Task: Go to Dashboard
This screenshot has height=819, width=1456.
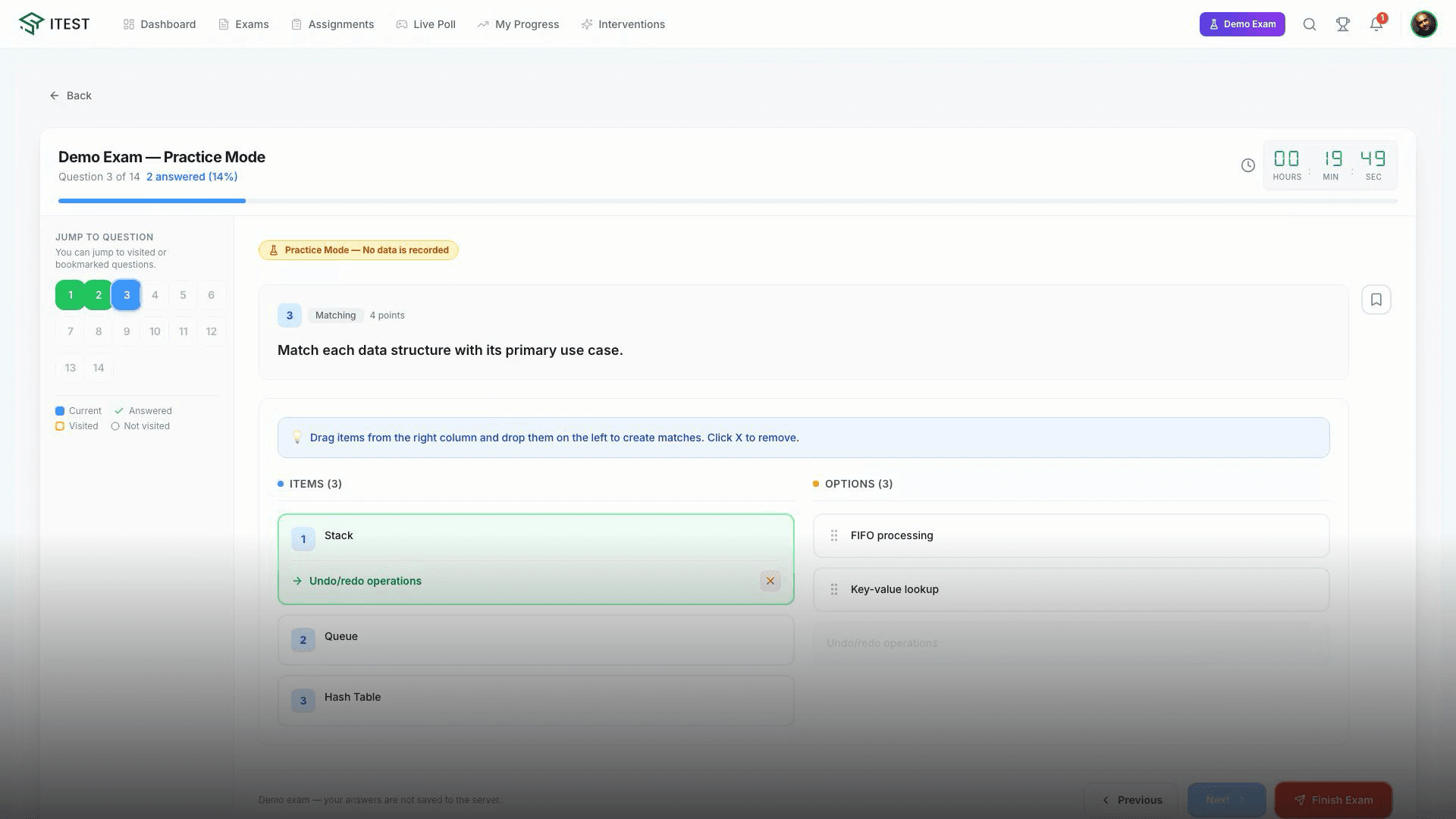Action: point(159,24)
